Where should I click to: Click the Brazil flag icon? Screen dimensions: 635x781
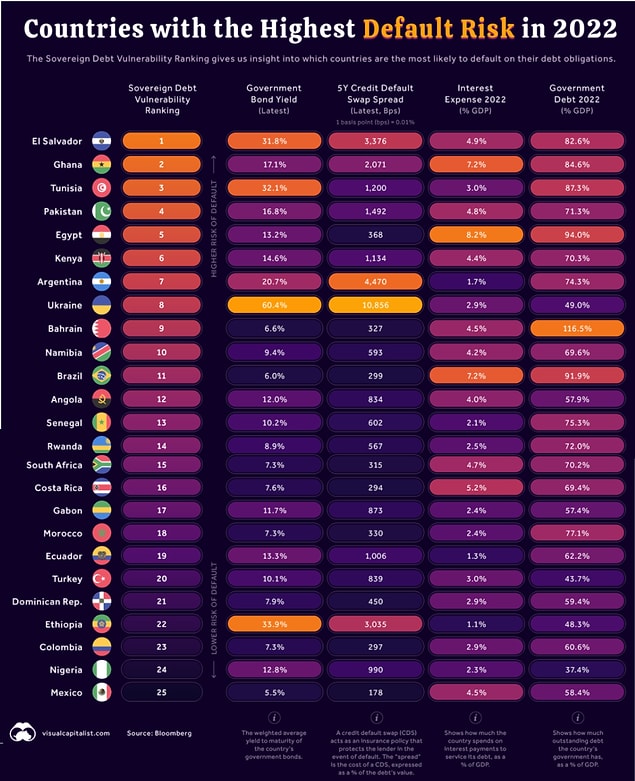pos(102,376)
